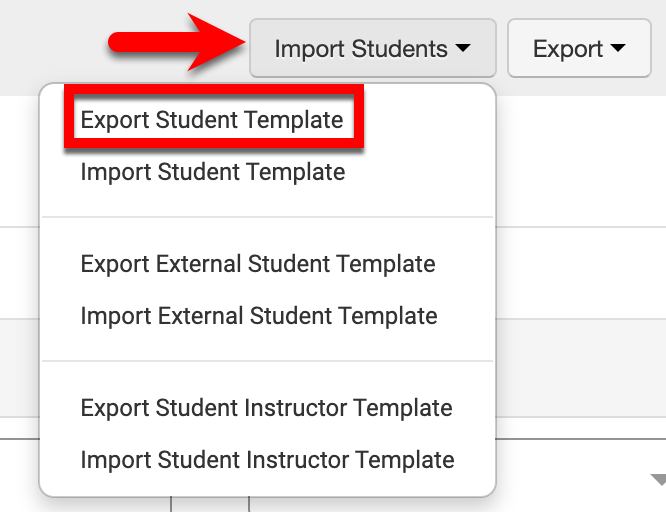The width and height of the screenshot is (666, 512).
Task: Click the caret arrow on Import Students
Action: 462,48
